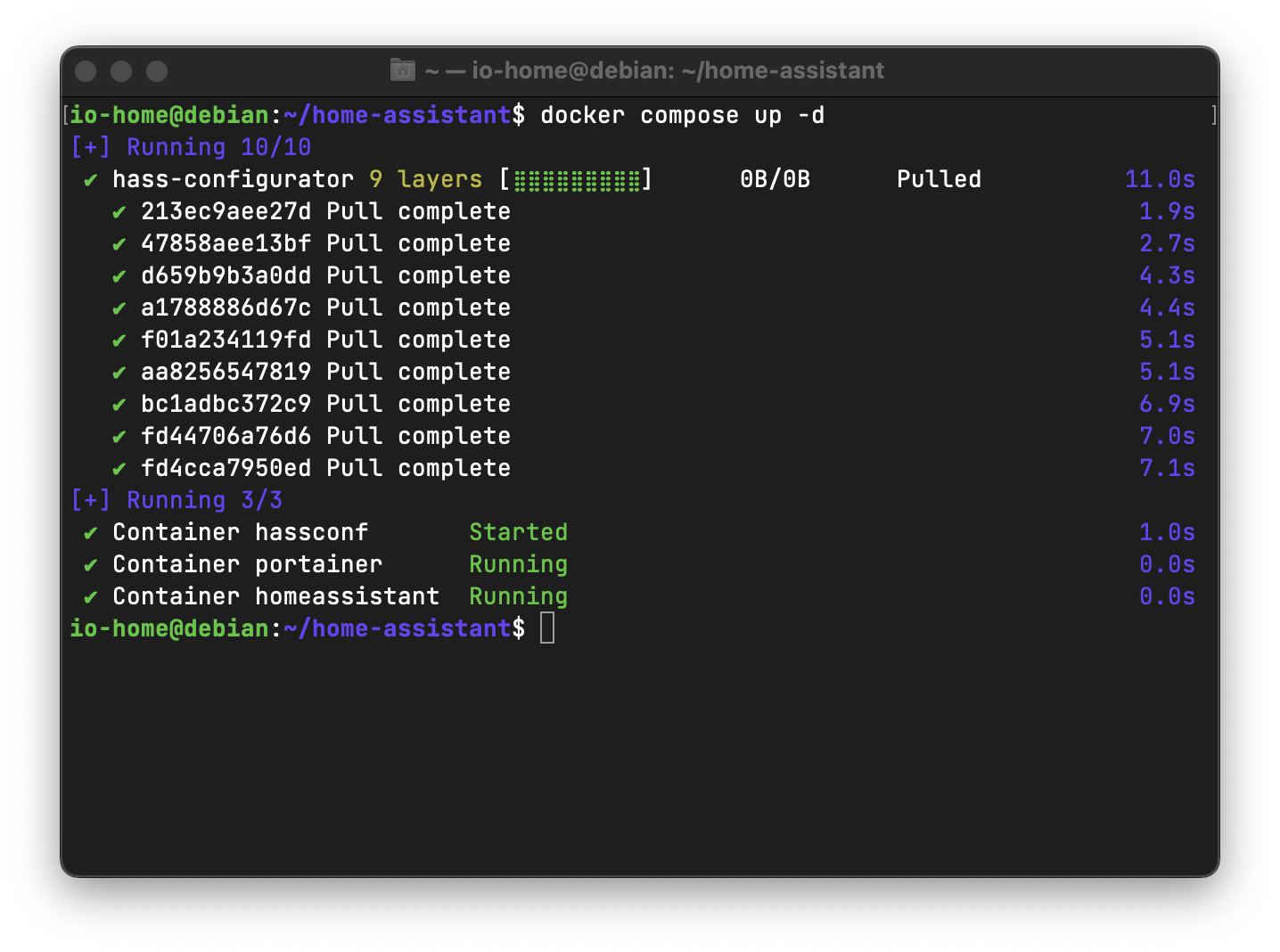
Task: Click the checkmark beside layer 213ec9aee27d
Action: 119,211
